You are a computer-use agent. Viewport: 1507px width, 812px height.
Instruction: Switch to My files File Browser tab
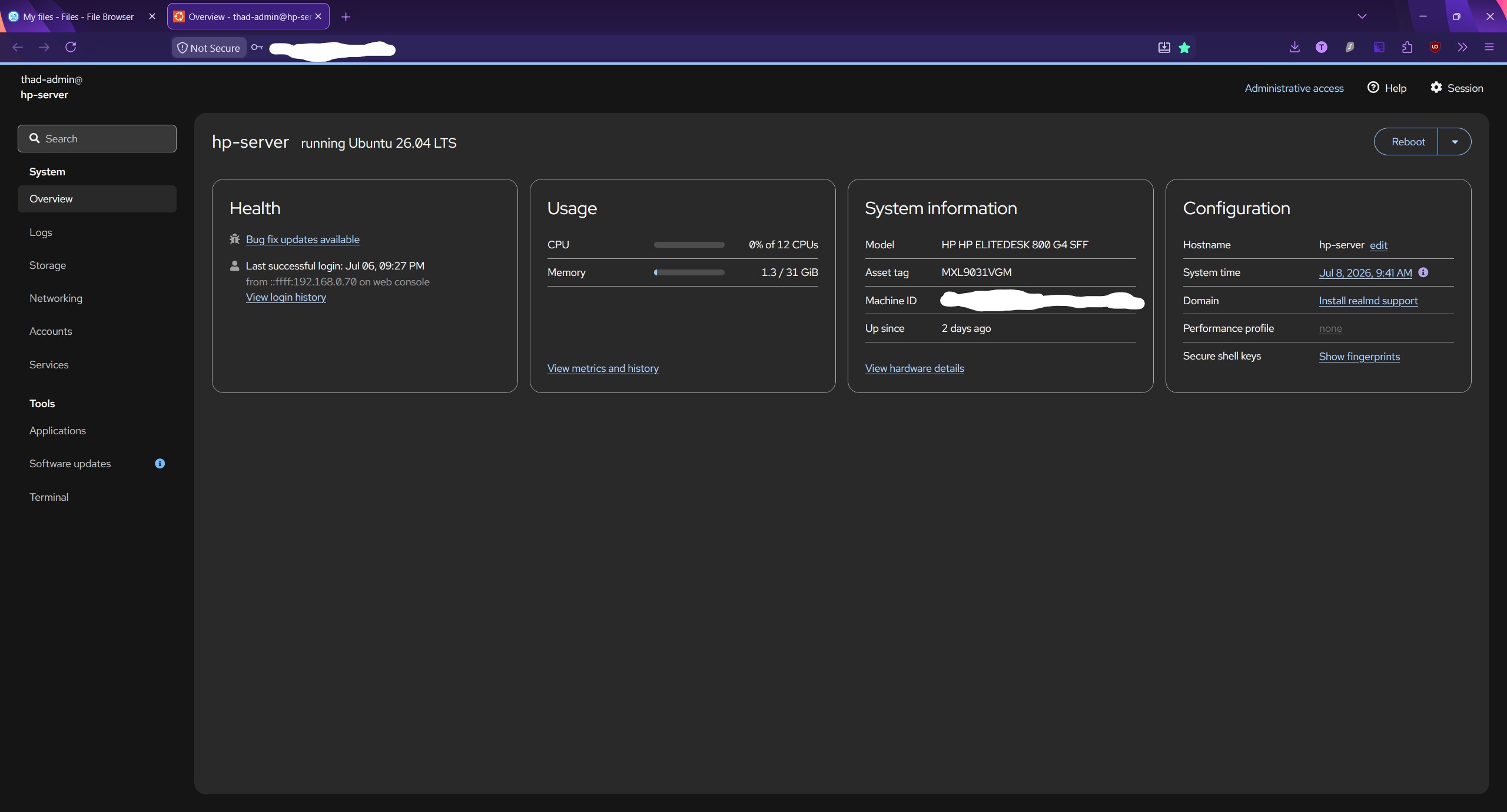coord(78,16)
